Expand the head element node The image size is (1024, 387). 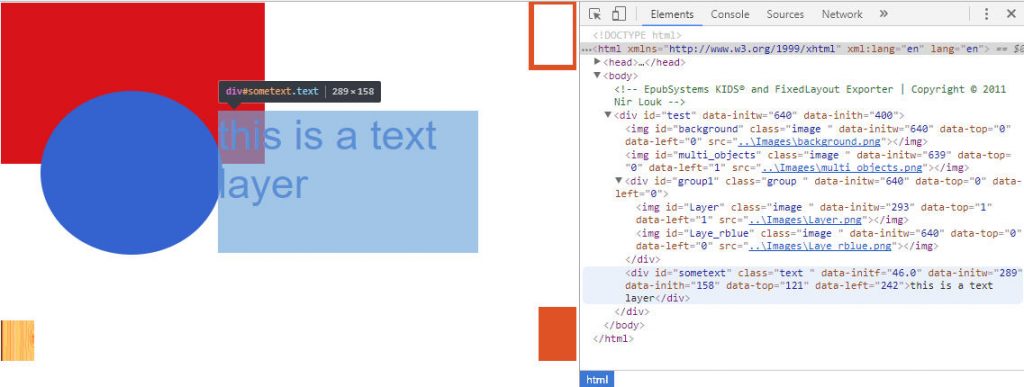(598, 62)
